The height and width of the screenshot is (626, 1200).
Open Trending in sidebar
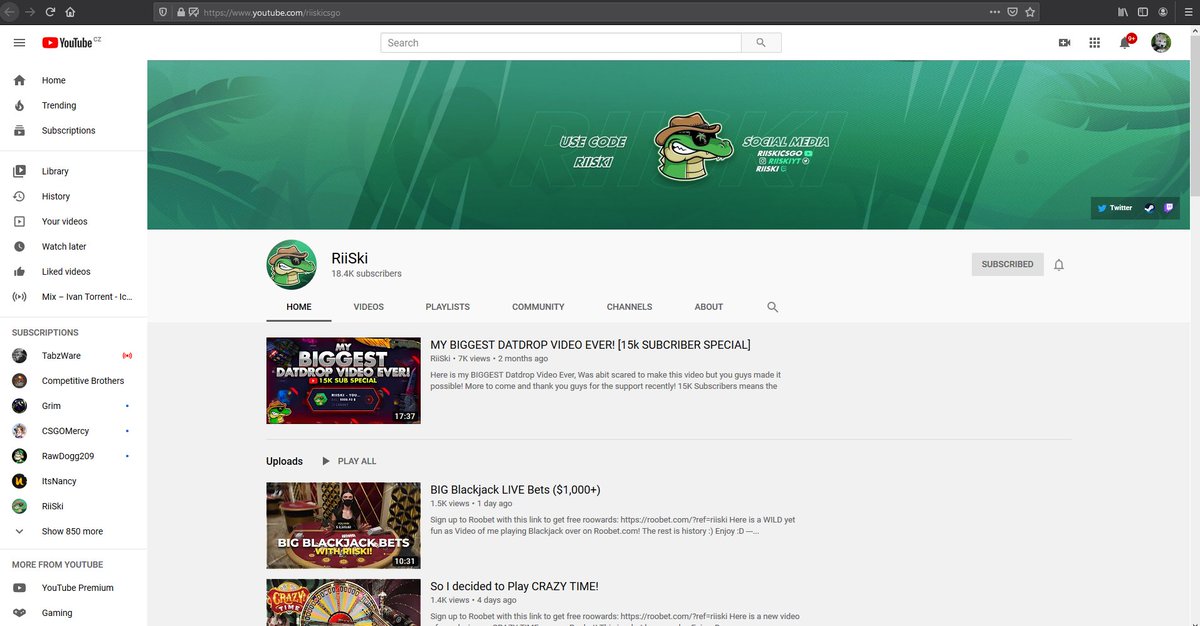pyautogui.click(x=73, y=106)
